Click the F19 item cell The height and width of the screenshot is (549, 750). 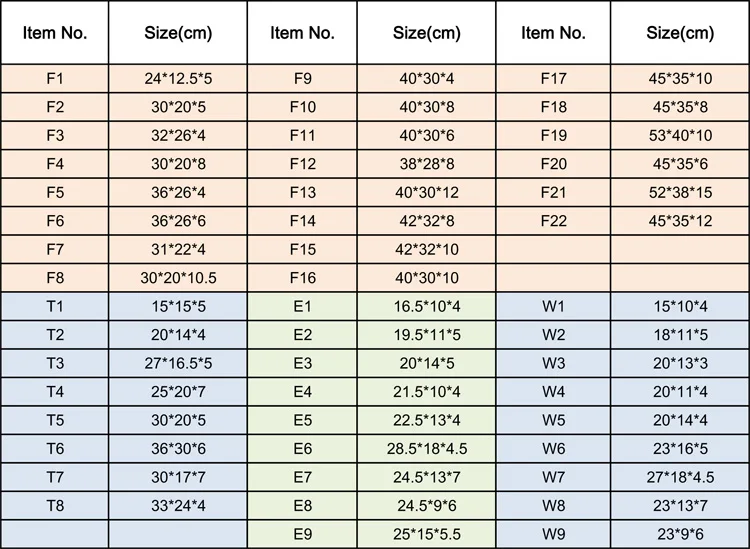[553, 135]
